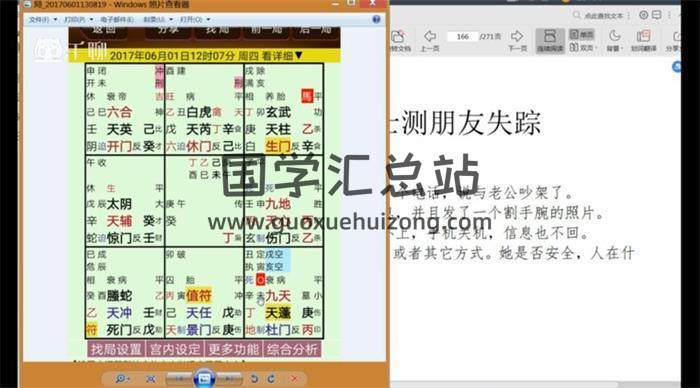
Task: Go to next image in Photo Viewer
Action: point(230,379)
